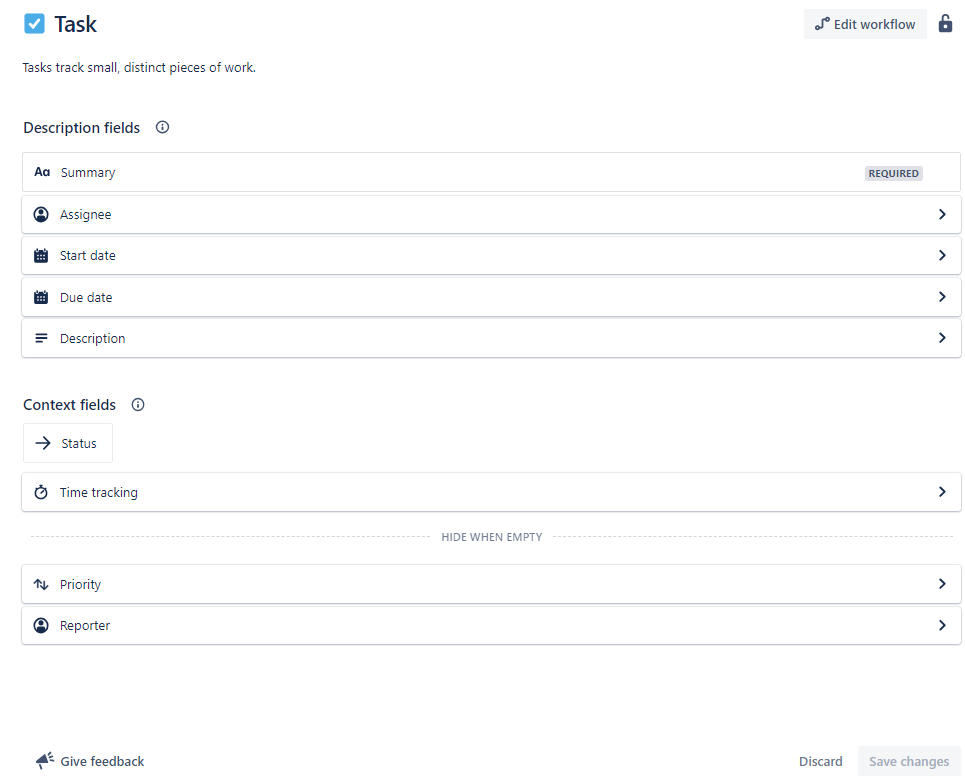The image size is (965, 783).
Task: Expand the Description field chevron
Action: (x=942, y=338)
